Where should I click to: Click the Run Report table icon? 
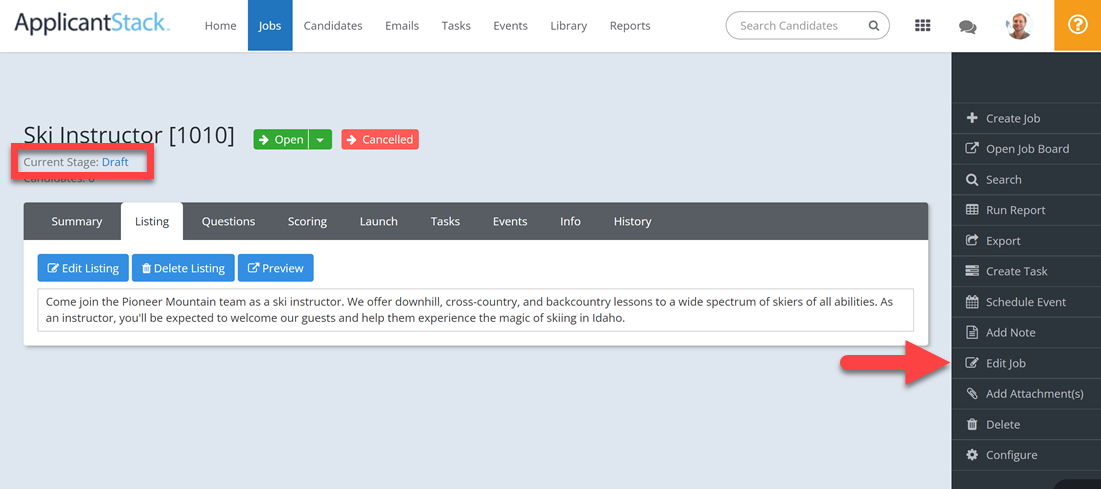click(x=972, y=209)
